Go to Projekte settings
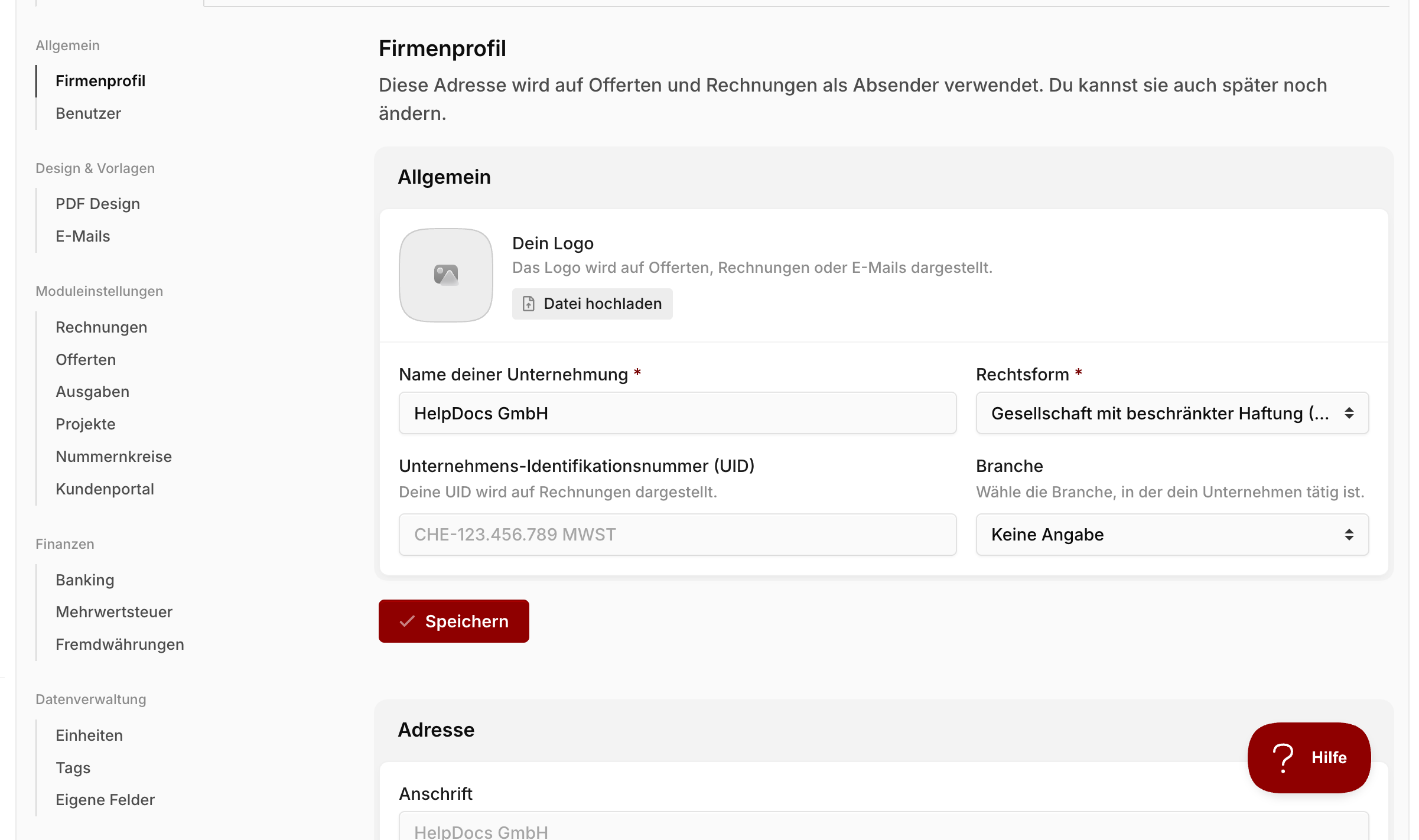 [85, 424]
